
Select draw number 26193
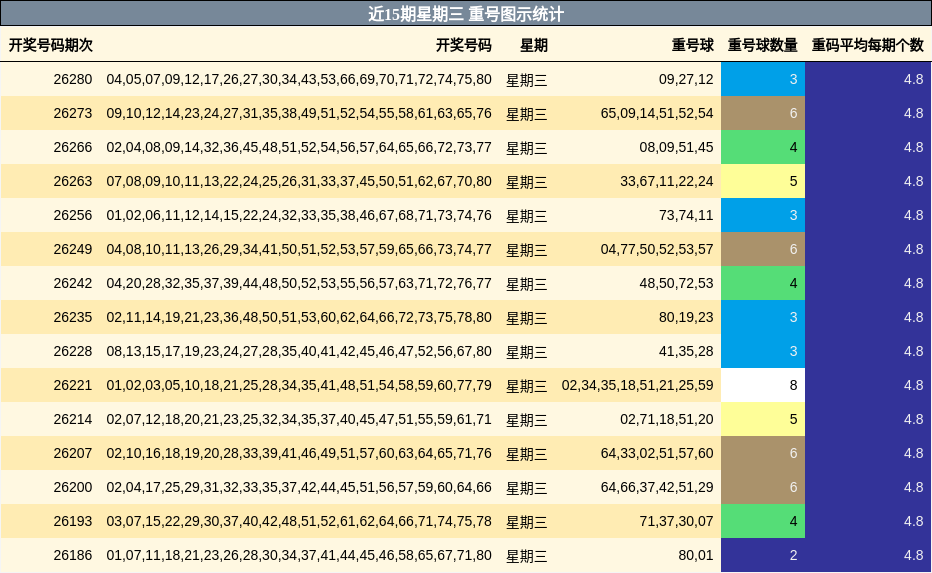pos(73,521)
